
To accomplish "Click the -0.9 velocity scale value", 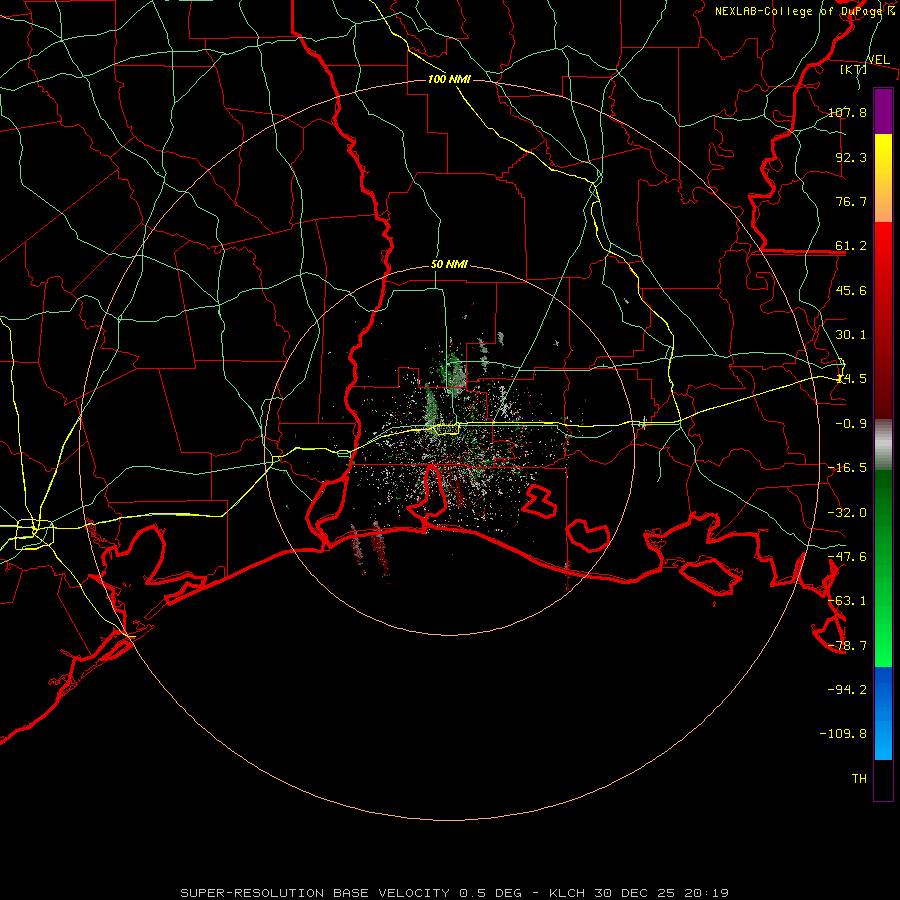I will 851,424.
